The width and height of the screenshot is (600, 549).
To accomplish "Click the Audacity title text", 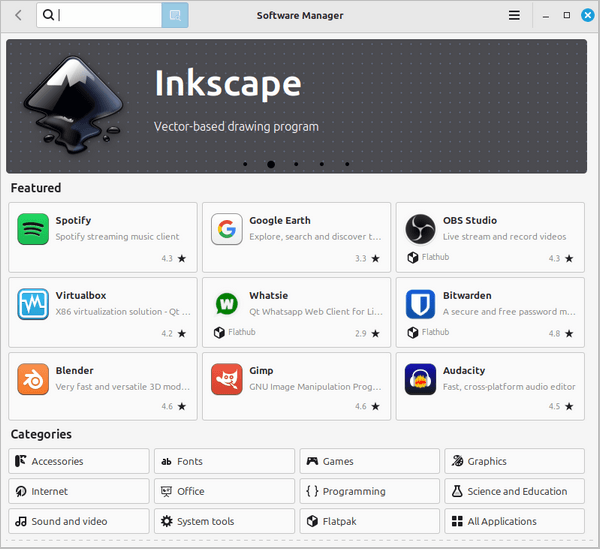I will 464,370.
